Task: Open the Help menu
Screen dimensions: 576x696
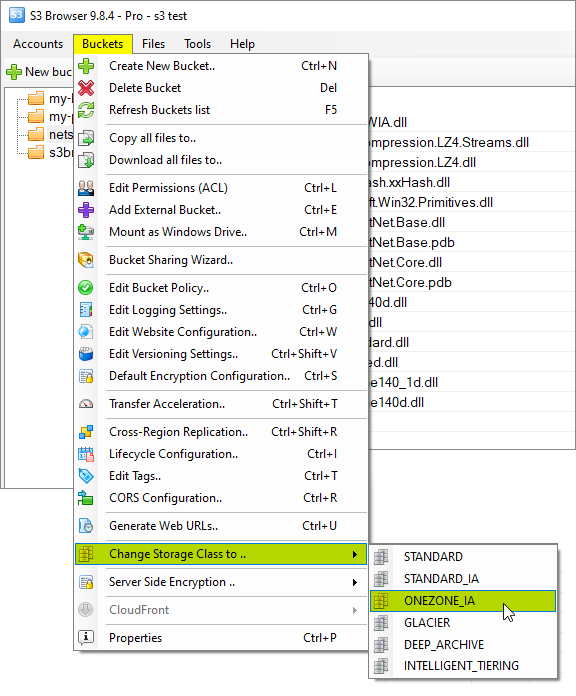Action: [x=242, y=44]
